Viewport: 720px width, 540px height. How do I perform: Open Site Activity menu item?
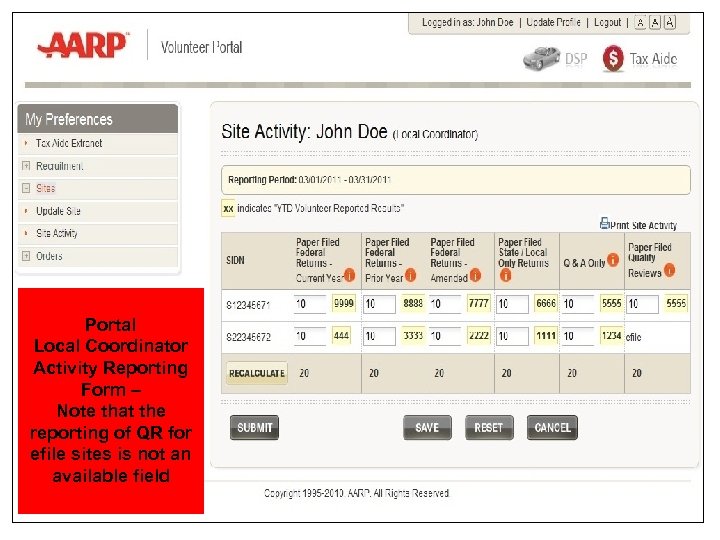click(x=57, y=233)
